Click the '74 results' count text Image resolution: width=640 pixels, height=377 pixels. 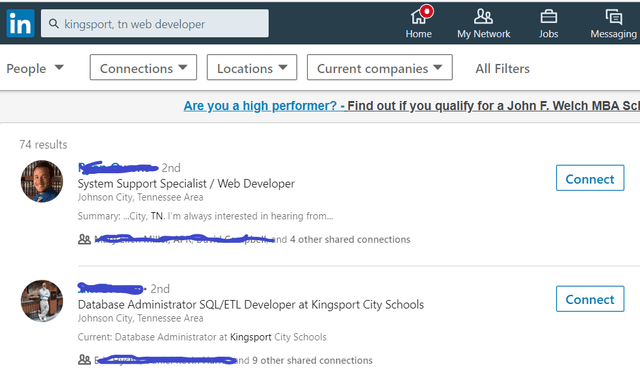[43, 144]
